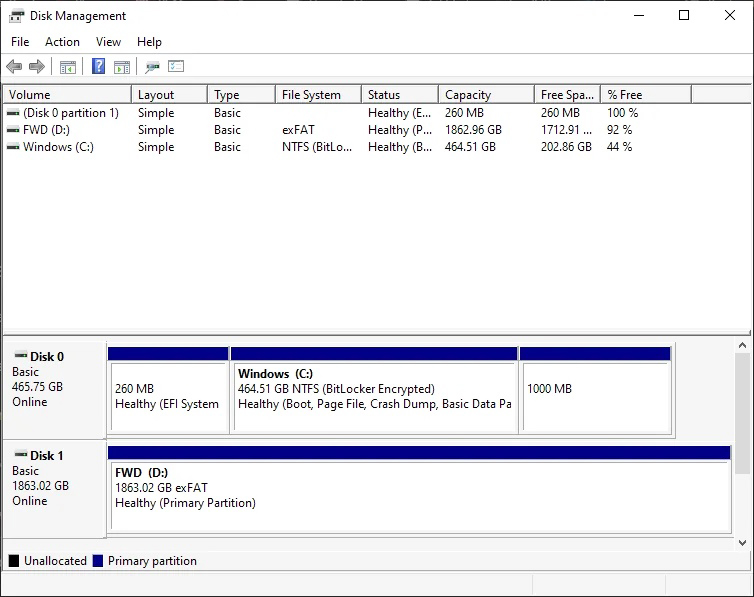Screen dimensions: 754x597
Task: Open the Action menu
Action: pos(62,42)
